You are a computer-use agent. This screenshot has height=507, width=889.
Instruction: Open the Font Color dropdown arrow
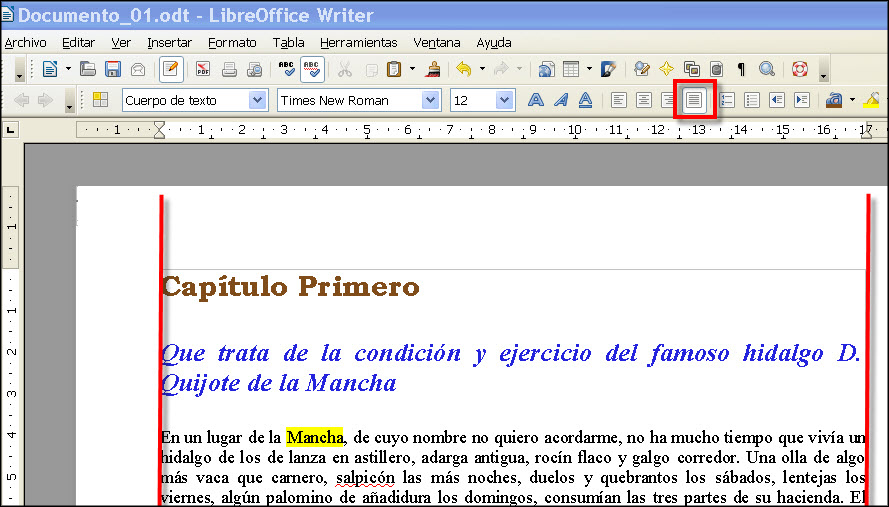(x=852, y=100)
